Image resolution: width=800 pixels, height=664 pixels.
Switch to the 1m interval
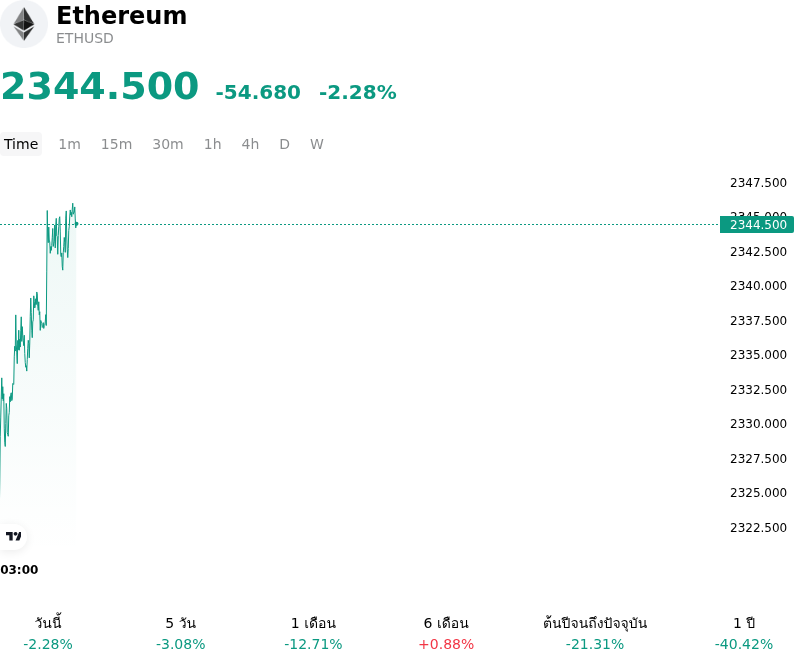[69, 144]
